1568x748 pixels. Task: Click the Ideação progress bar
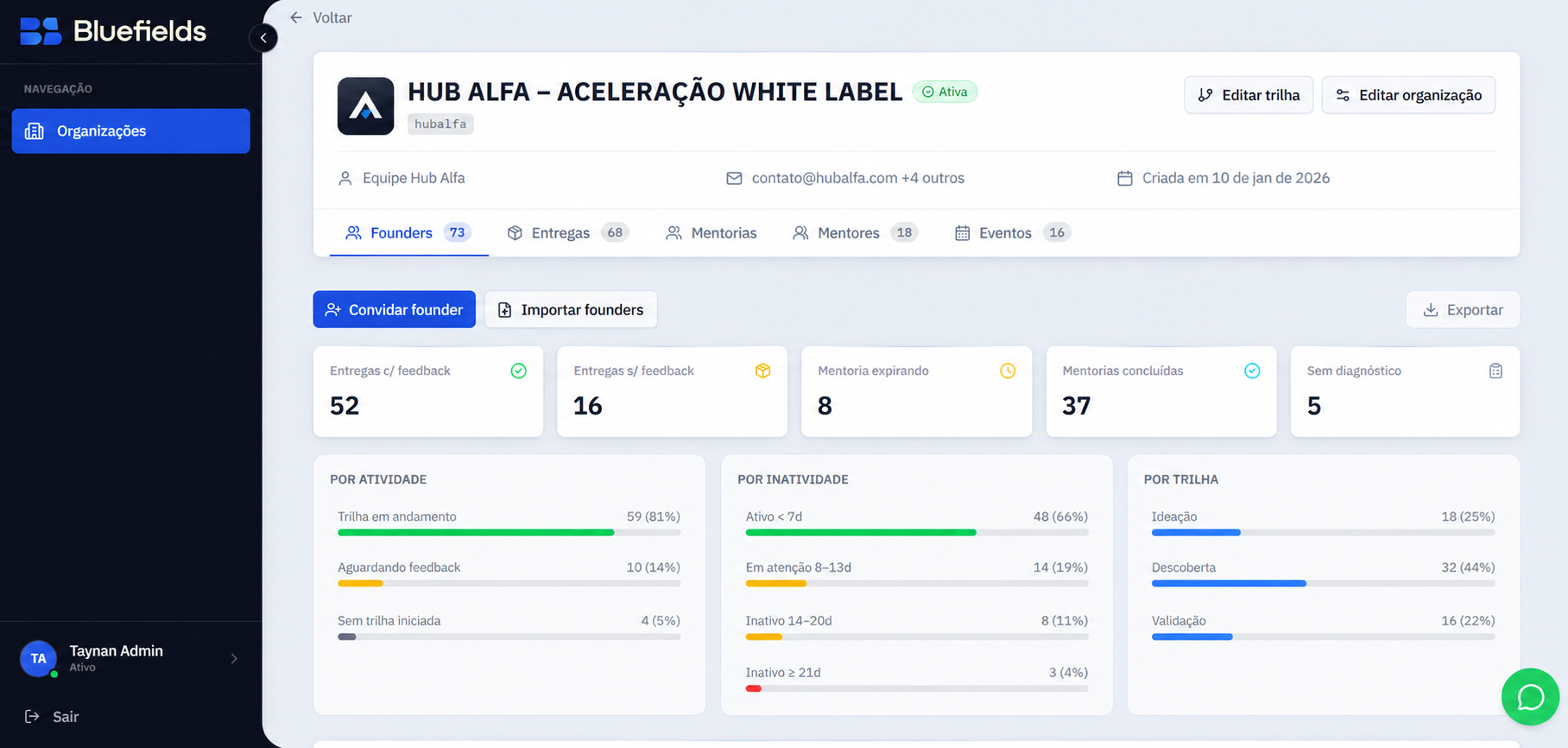[1324, 533]
